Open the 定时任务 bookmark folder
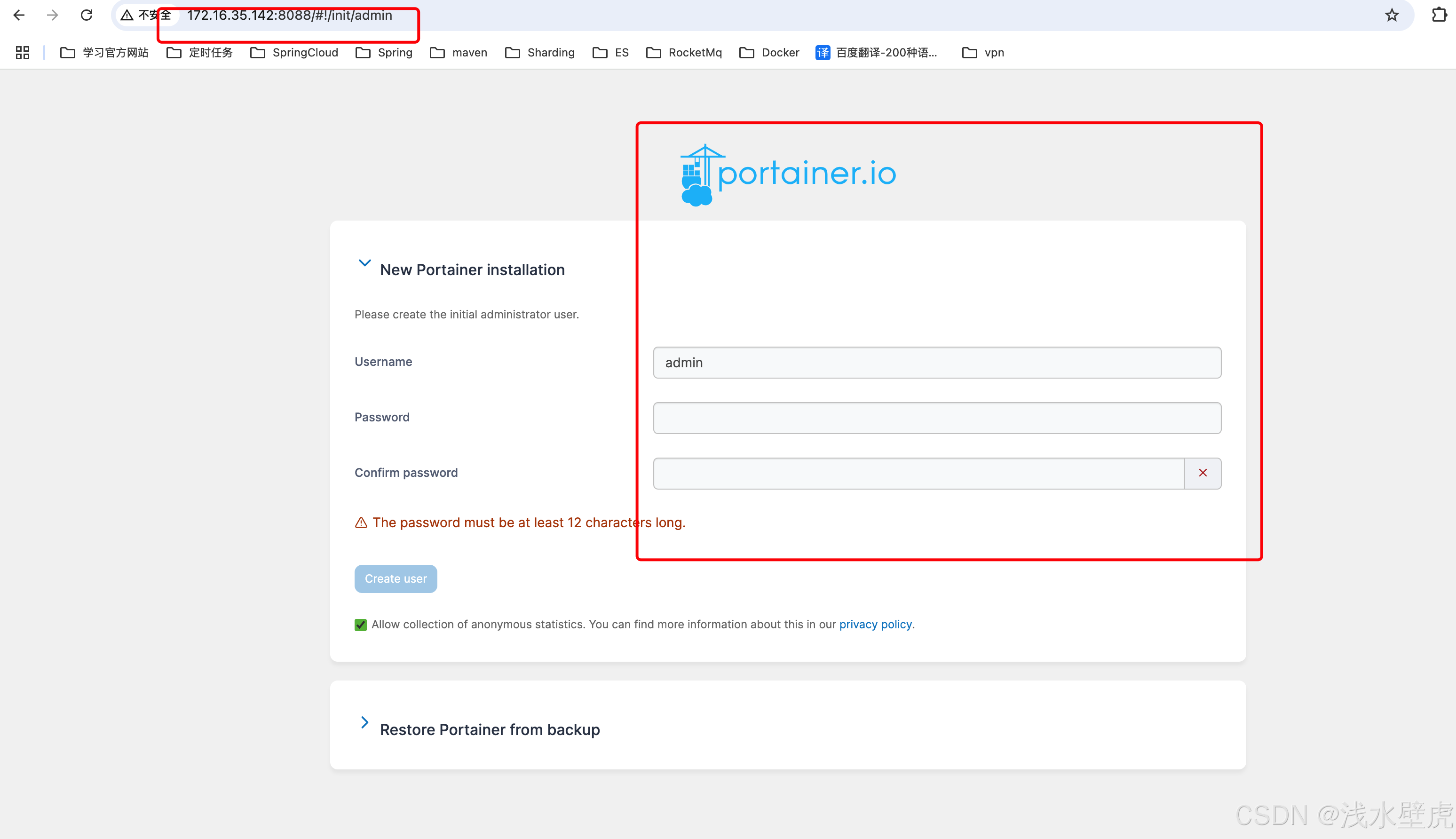The width and height of the screenshot is (1456, 839). tap(199, 53)
